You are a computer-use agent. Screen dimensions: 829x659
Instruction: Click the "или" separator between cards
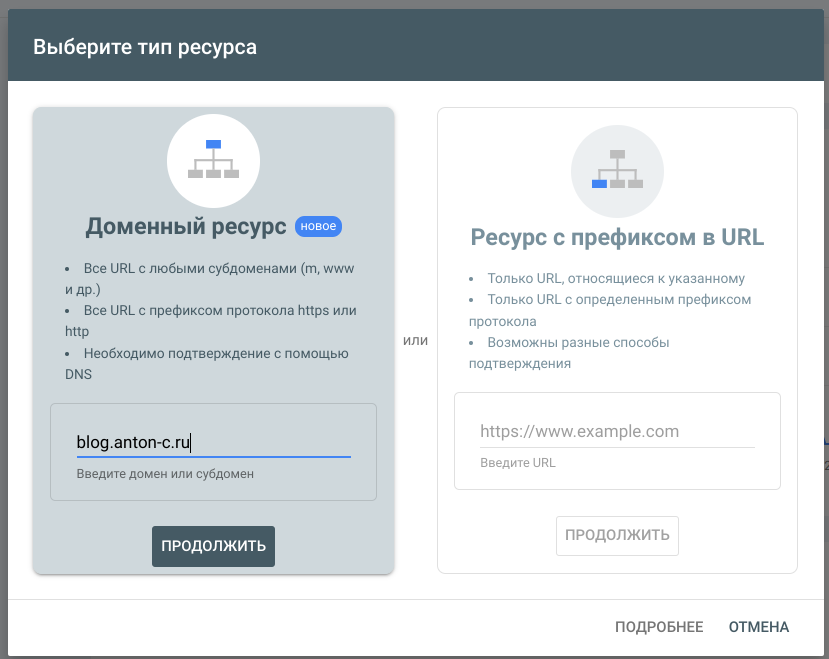pyautogui.click(x=415, y=341)
